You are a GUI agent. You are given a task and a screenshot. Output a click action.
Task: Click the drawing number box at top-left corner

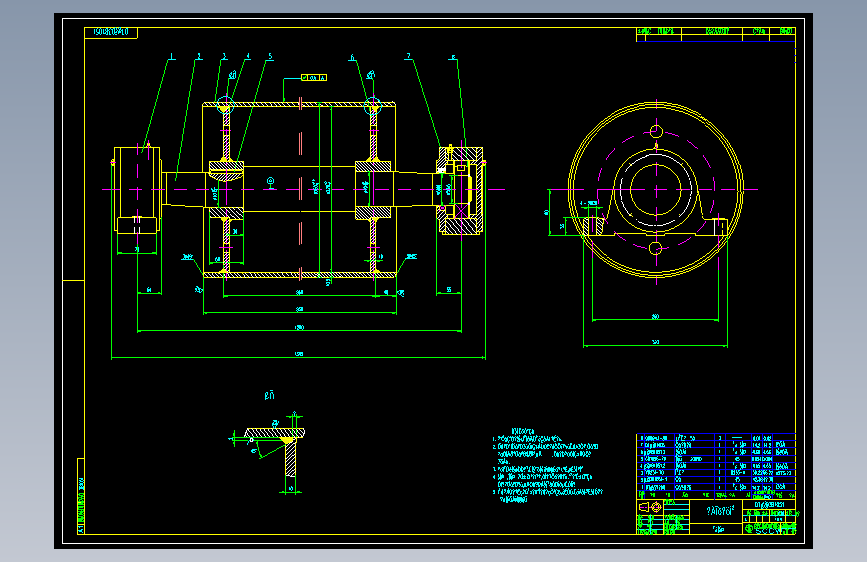pos(111,32)
